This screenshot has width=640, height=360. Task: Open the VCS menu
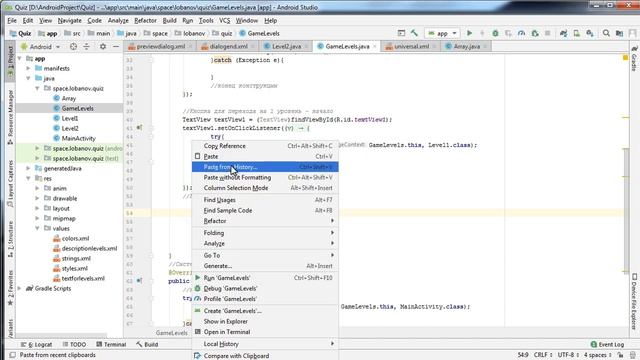point(224,20)
